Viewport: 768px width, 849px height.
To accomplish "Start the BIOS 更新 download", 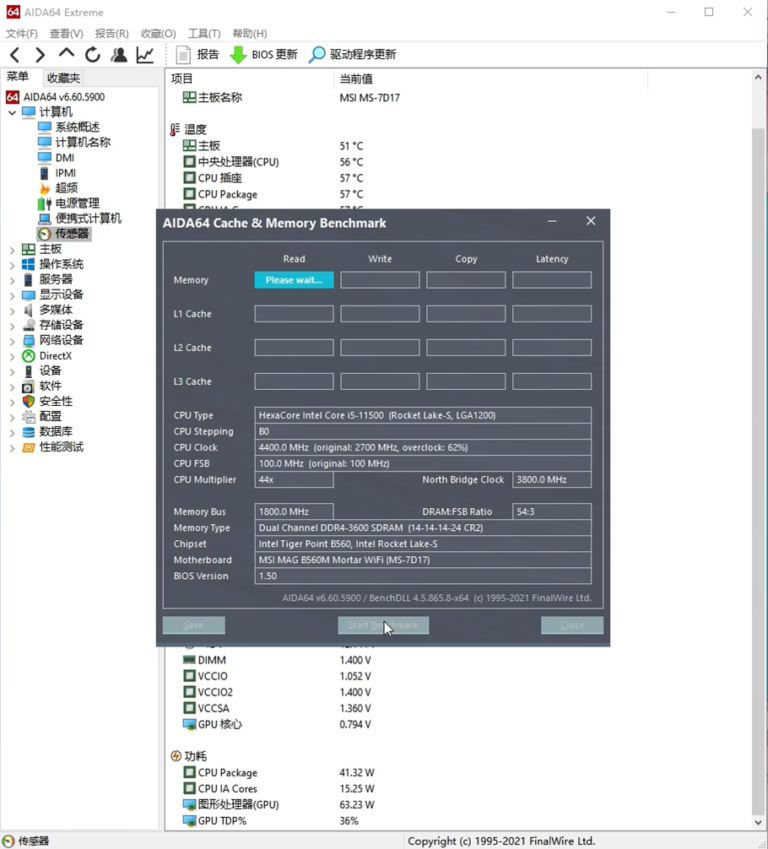I will coord(264,55).
